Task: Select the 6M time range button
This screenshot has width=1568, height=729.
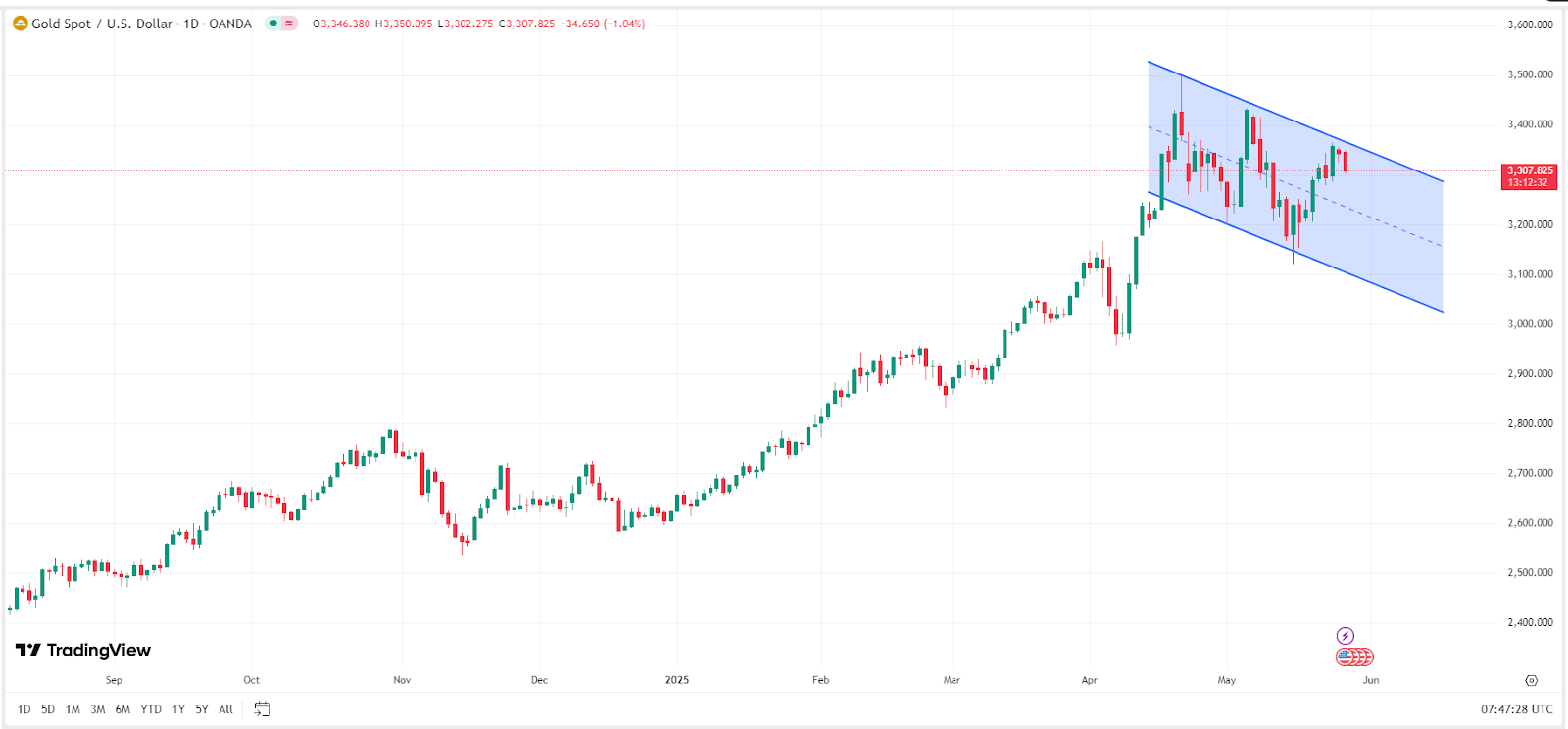Action: pyautogui.click(x=122, y=708)
